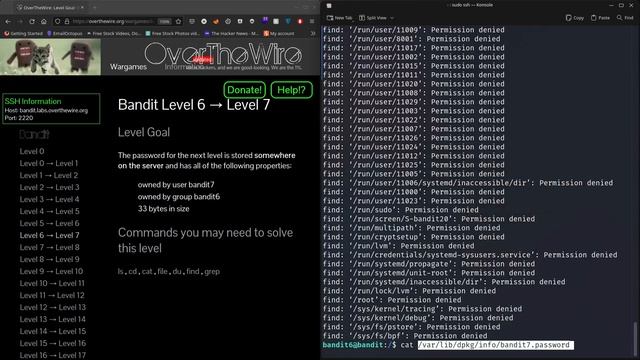Image resolution: width=640 pixels, height=360 pixels.
Task: Open Level 15 → Level 16
Action: (x=53, y=343)
